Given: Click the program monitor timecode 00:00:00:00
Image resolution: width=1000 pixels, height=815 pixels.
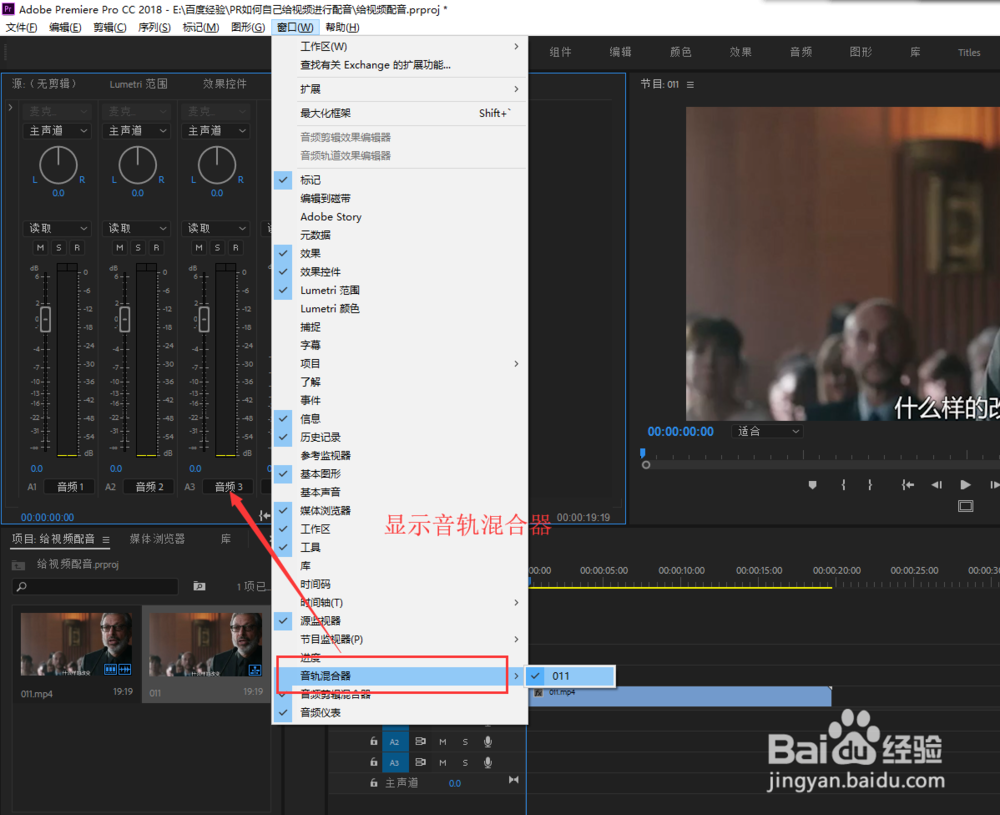Looking at the screenshot, I should (x=680, y=432).
